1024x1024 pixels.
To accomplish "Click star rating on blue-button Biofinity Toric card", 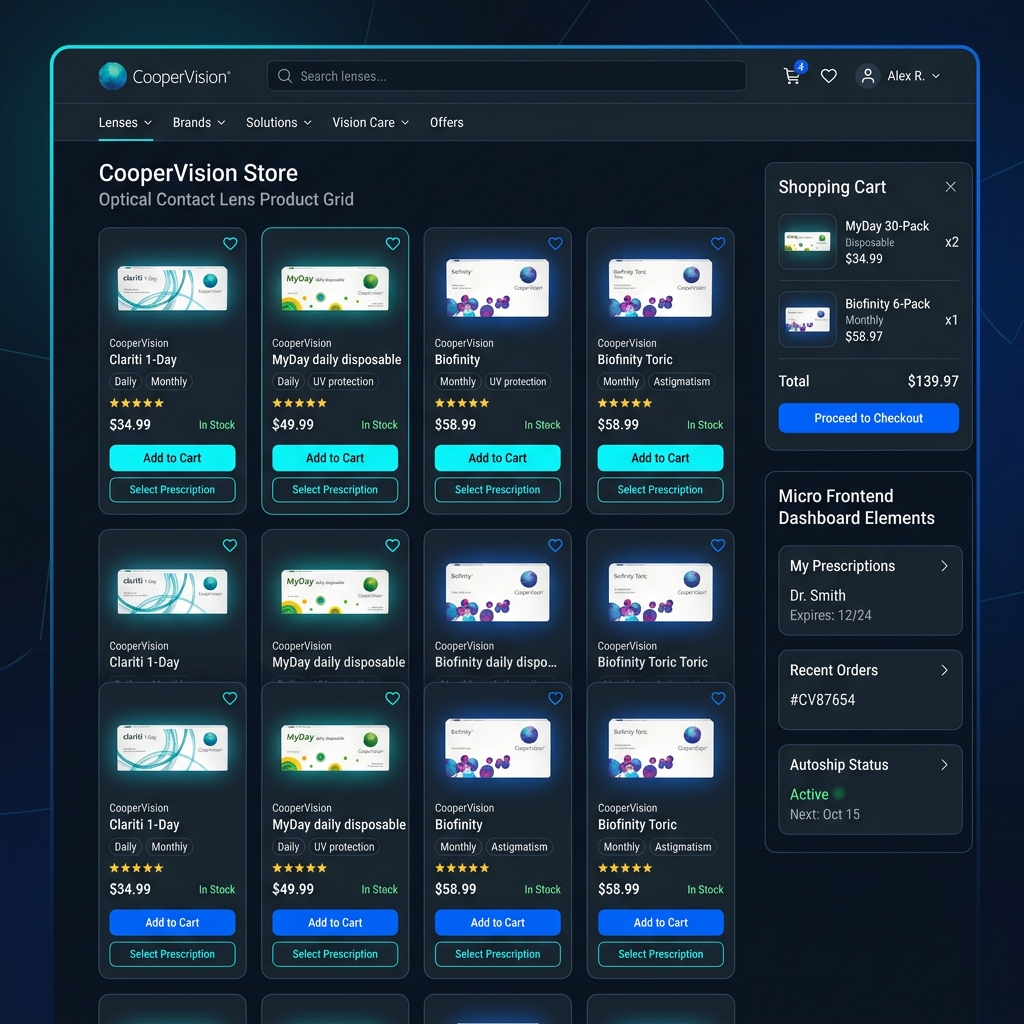I will coord(625,868).
